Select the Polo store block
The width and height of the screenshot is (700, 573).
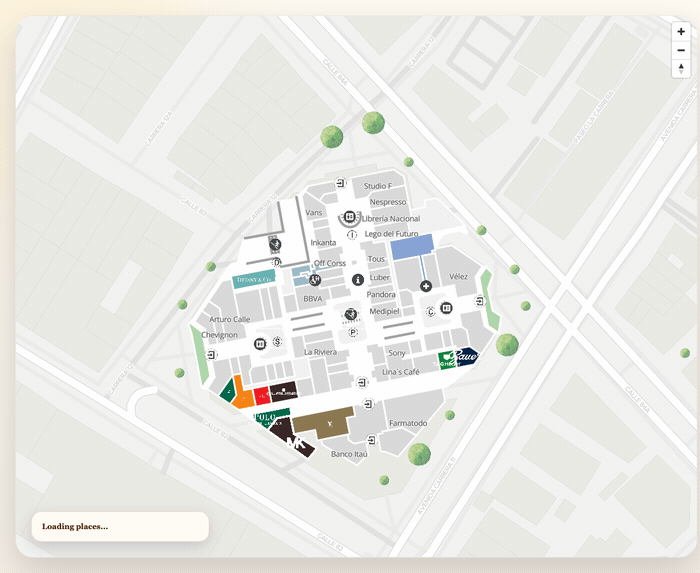272,418
